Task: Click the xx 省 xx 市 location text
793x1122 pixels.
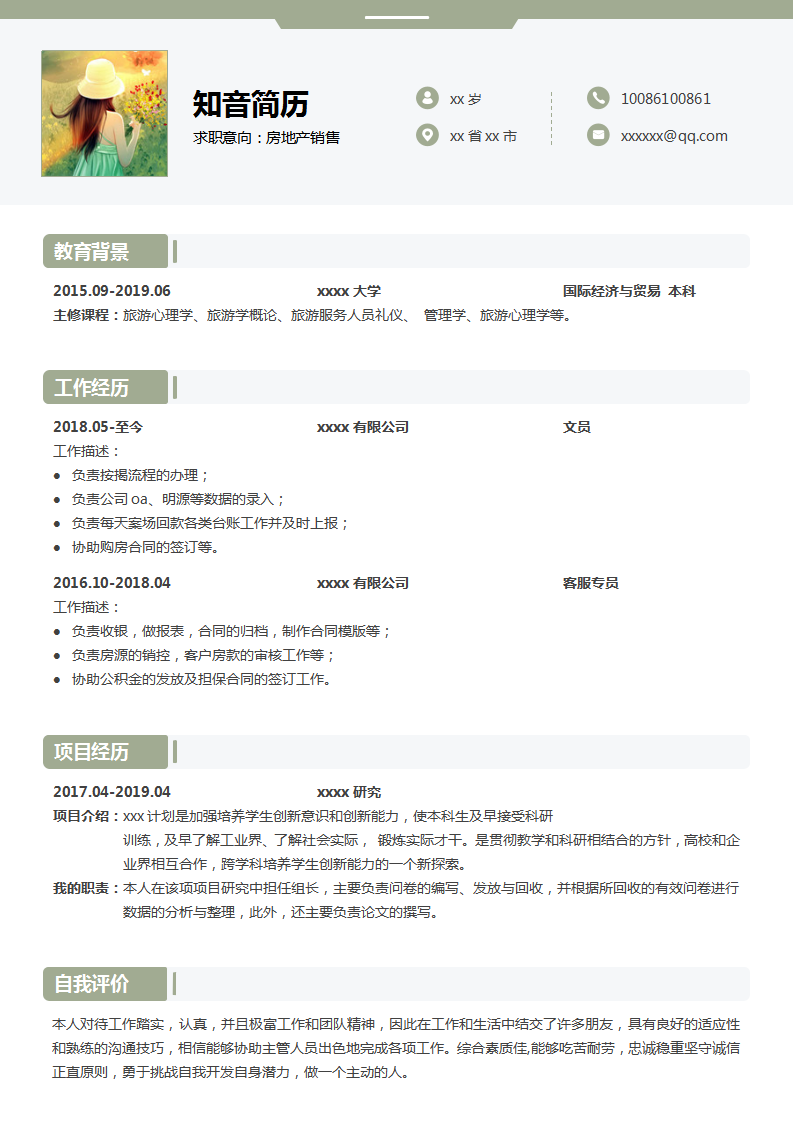Action: pos(483,136)
